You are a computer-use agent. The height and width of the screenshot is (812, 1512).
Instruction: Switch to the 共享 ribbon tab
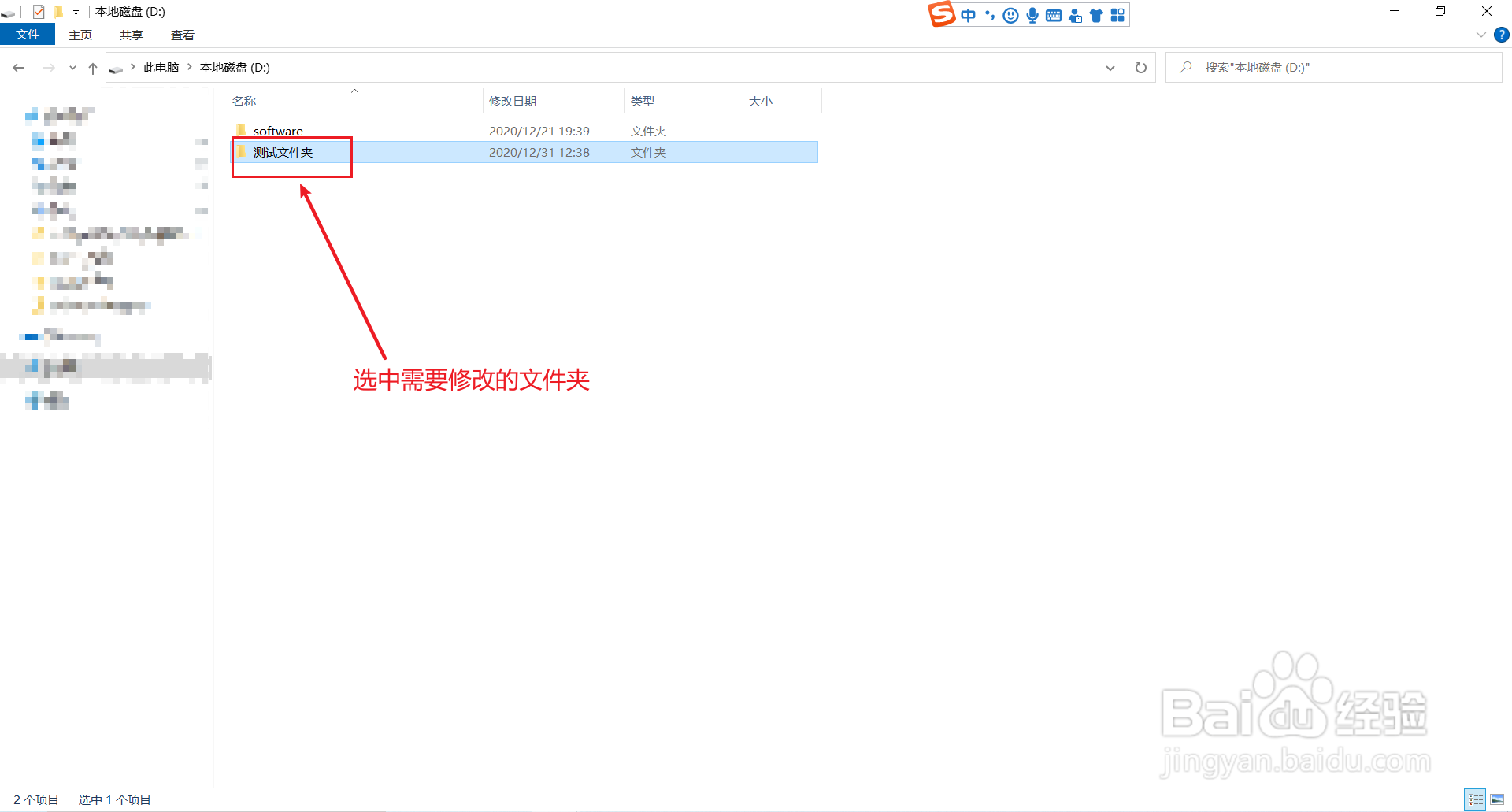132,35
